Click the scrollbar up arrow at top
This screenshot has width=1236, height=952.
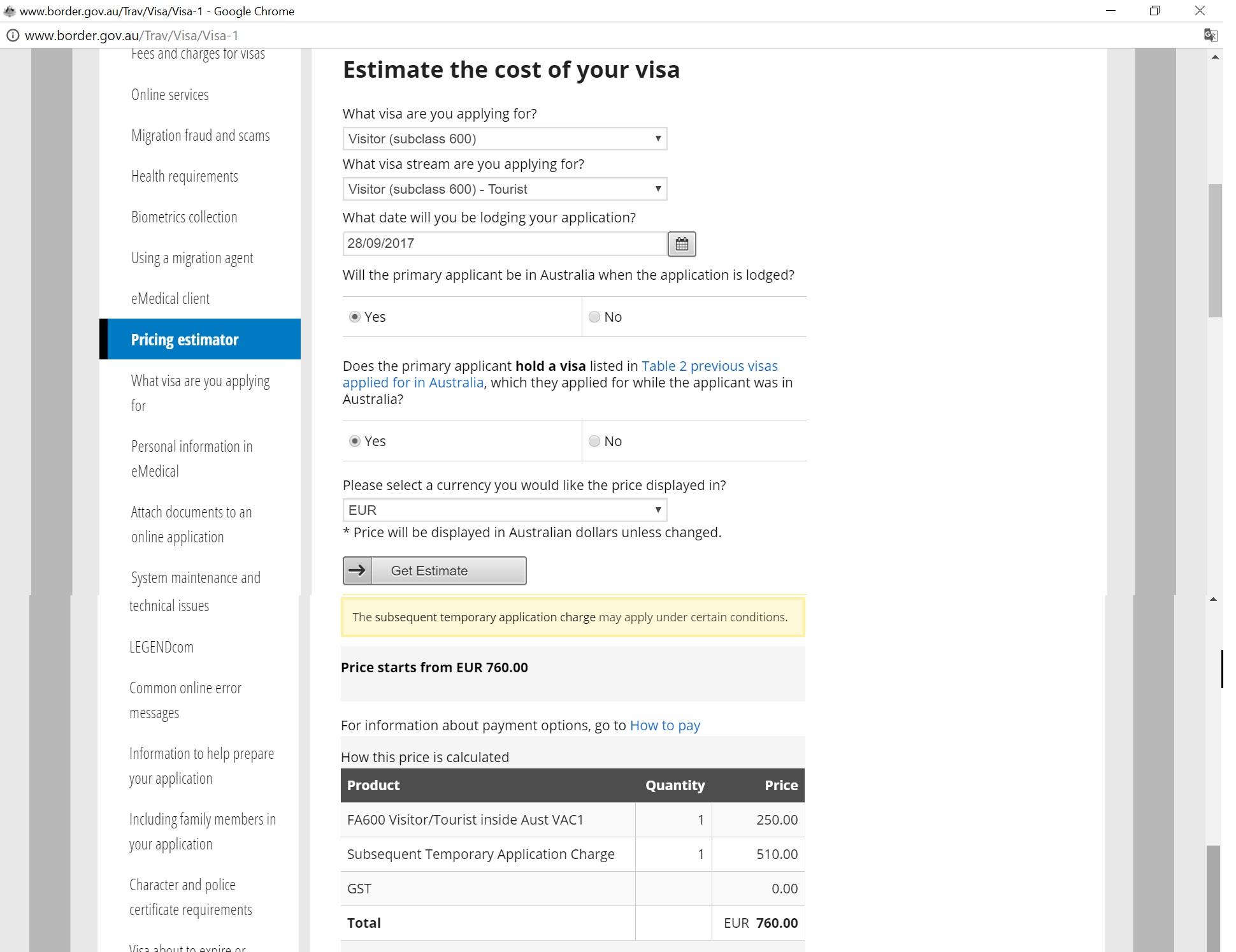point(1215,57)
